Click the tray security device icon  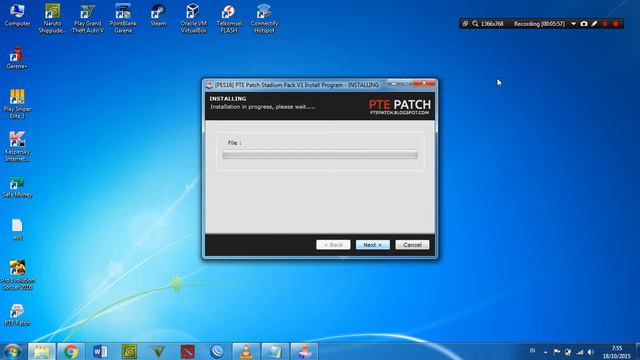[568, 352]
